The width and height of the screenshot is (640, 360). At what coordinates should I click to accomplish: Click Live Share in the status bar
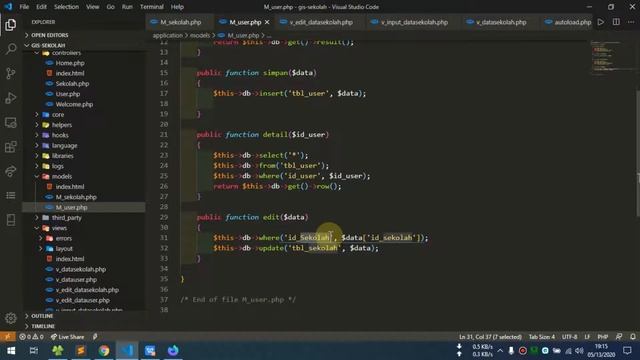(x=67, y=337)
